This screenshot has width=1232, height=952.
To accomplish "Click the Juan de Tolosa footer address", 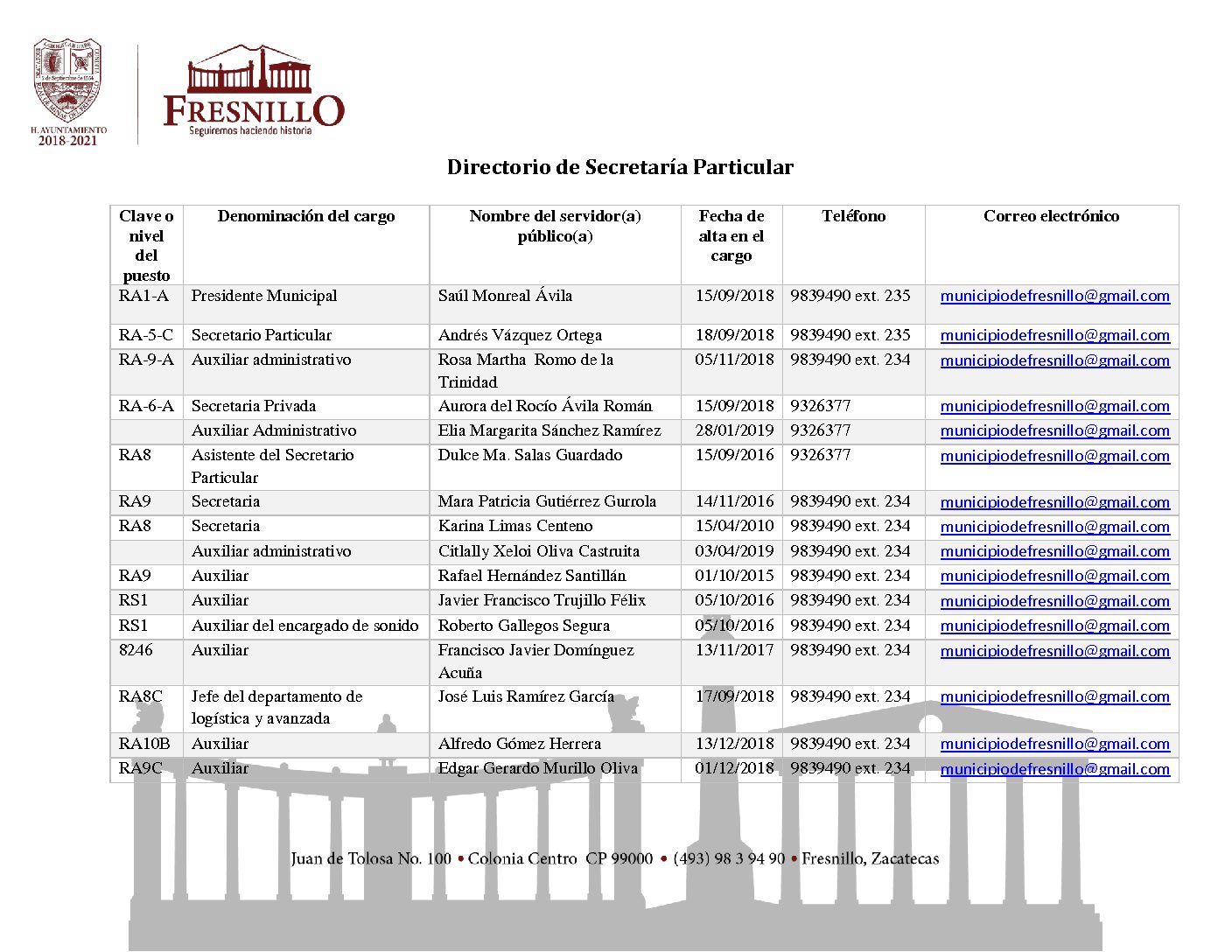I will (614, 858).
